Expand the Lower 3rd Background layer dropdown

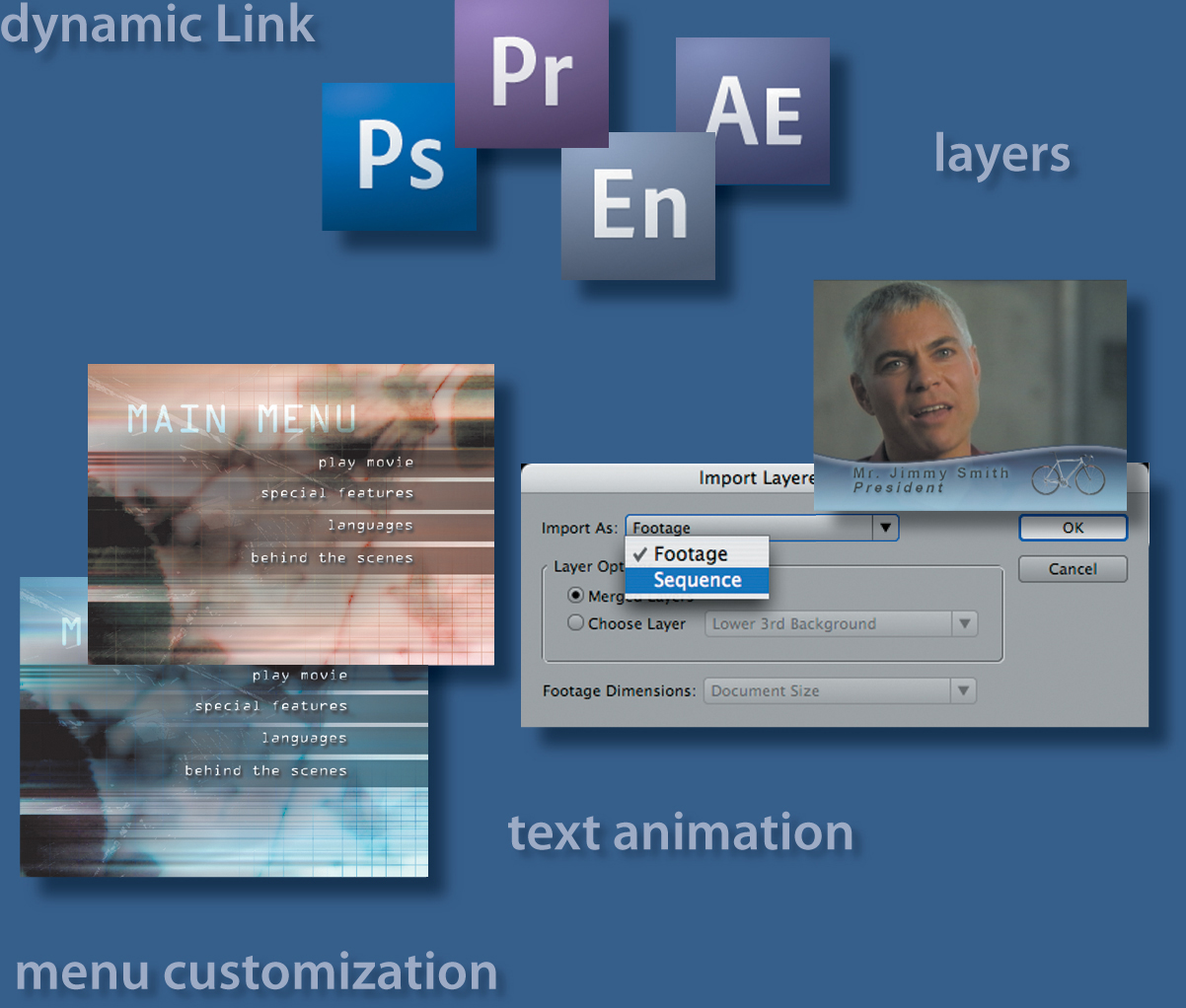tap(964, 623)
